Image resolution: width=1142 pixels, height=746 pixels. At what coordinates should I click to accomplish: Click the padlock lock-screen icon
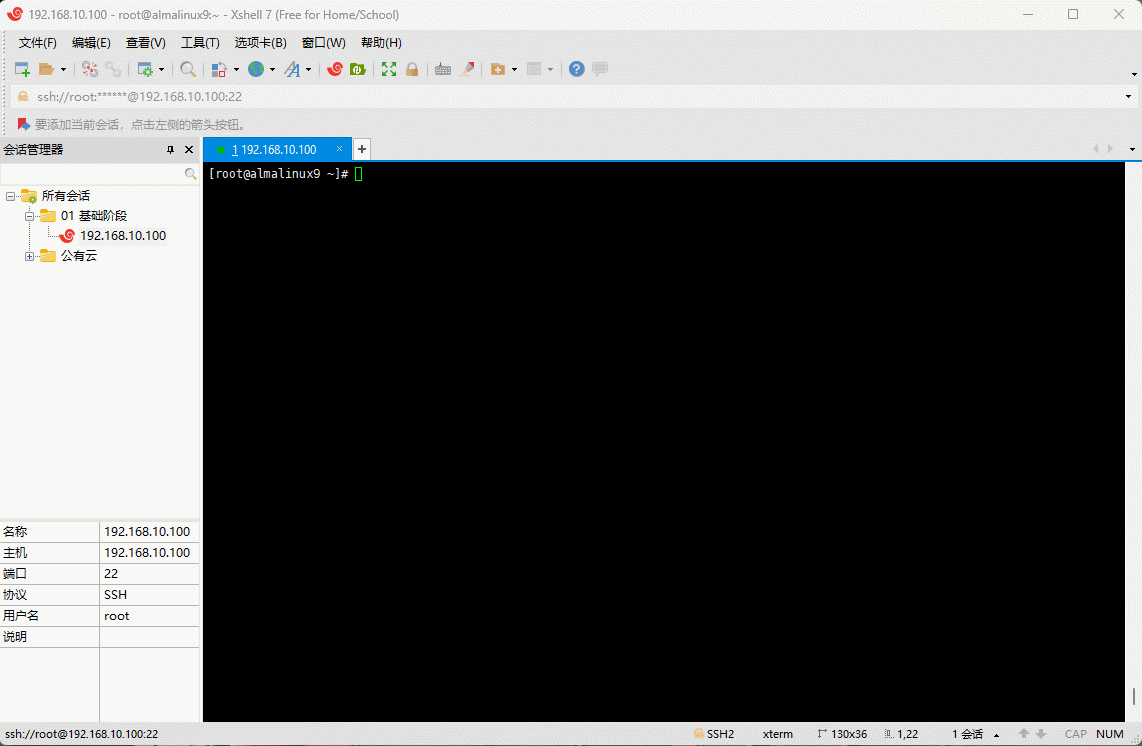411,69
